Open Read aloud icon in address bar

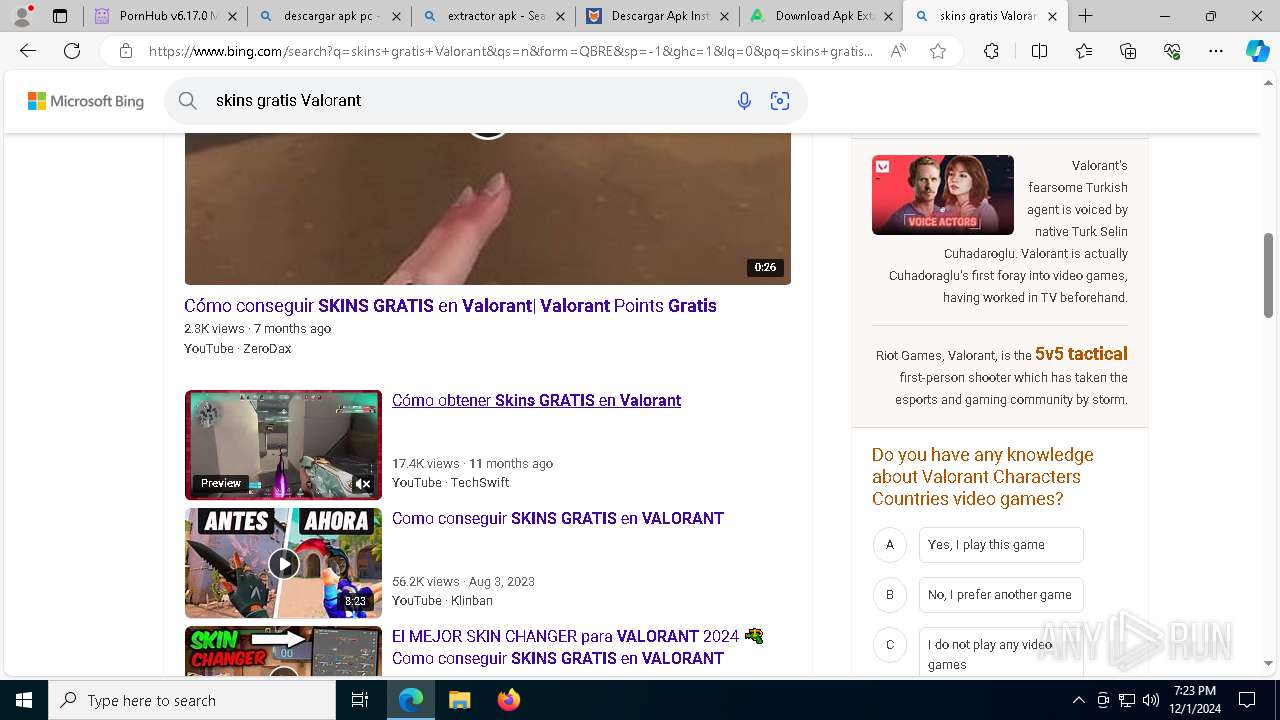(x=898, y=51)
